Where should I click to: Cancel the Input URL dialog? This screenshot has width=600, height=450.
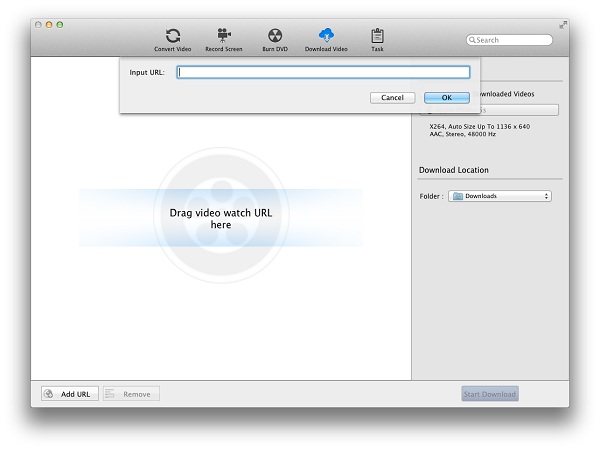(393, 98)
